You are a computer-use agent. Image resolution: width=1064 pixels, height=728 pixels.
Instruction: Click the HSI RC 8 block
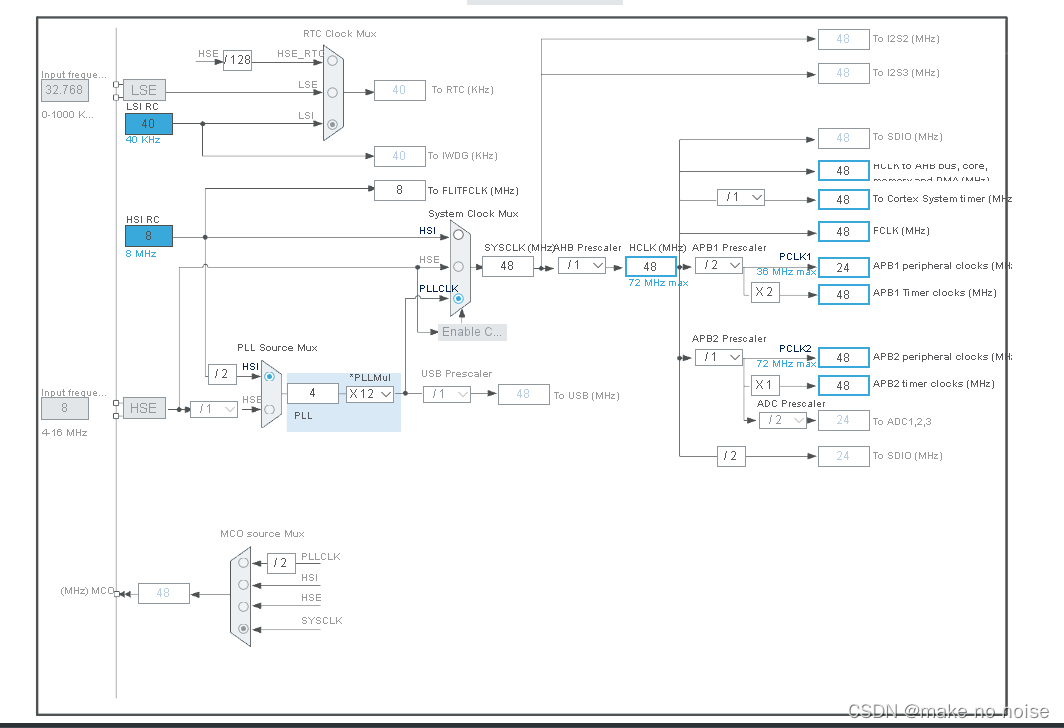[x=149, y=236]
